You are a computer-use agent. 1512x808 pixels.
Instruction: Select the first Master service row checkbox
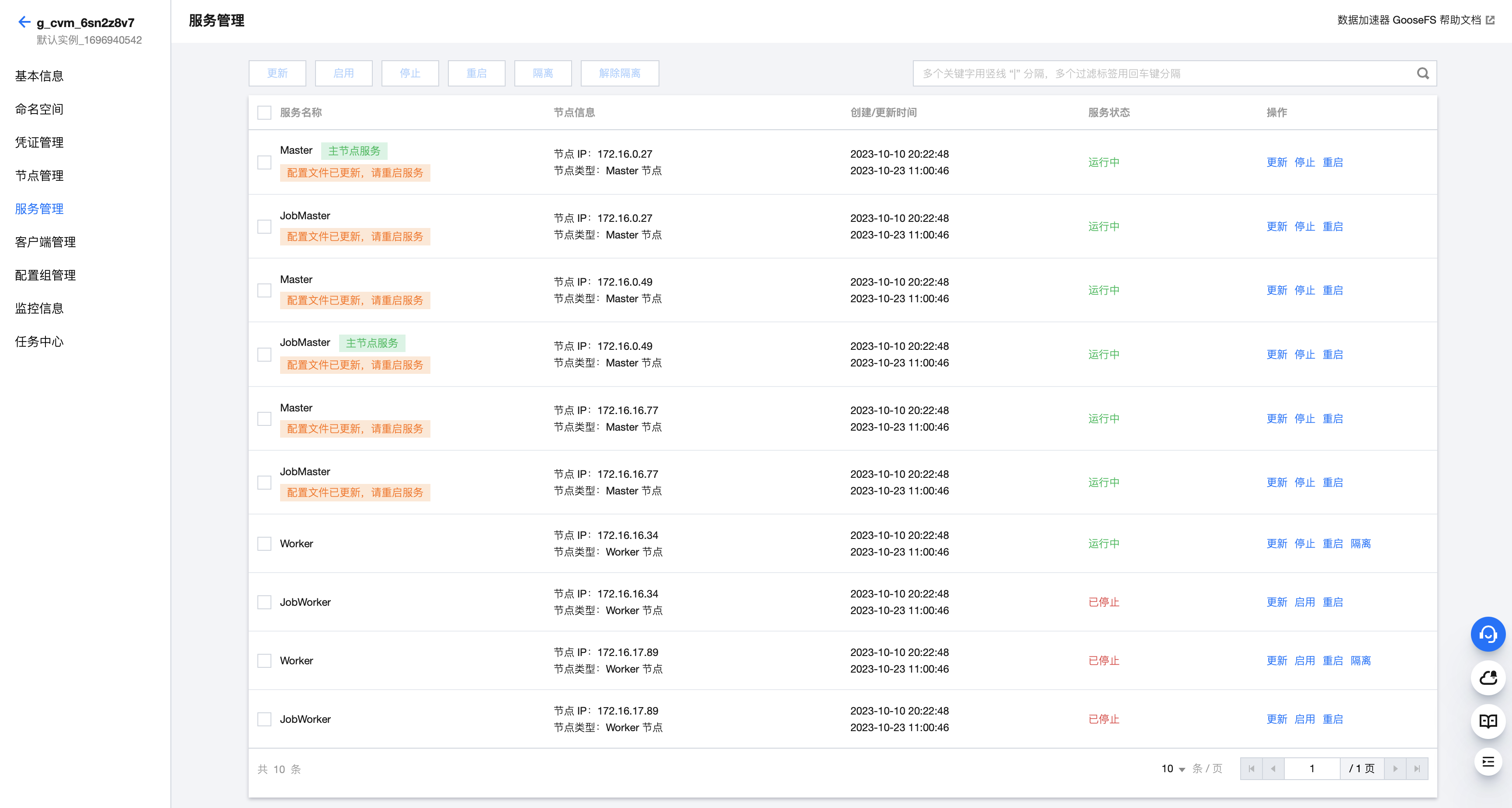point(264,162)
